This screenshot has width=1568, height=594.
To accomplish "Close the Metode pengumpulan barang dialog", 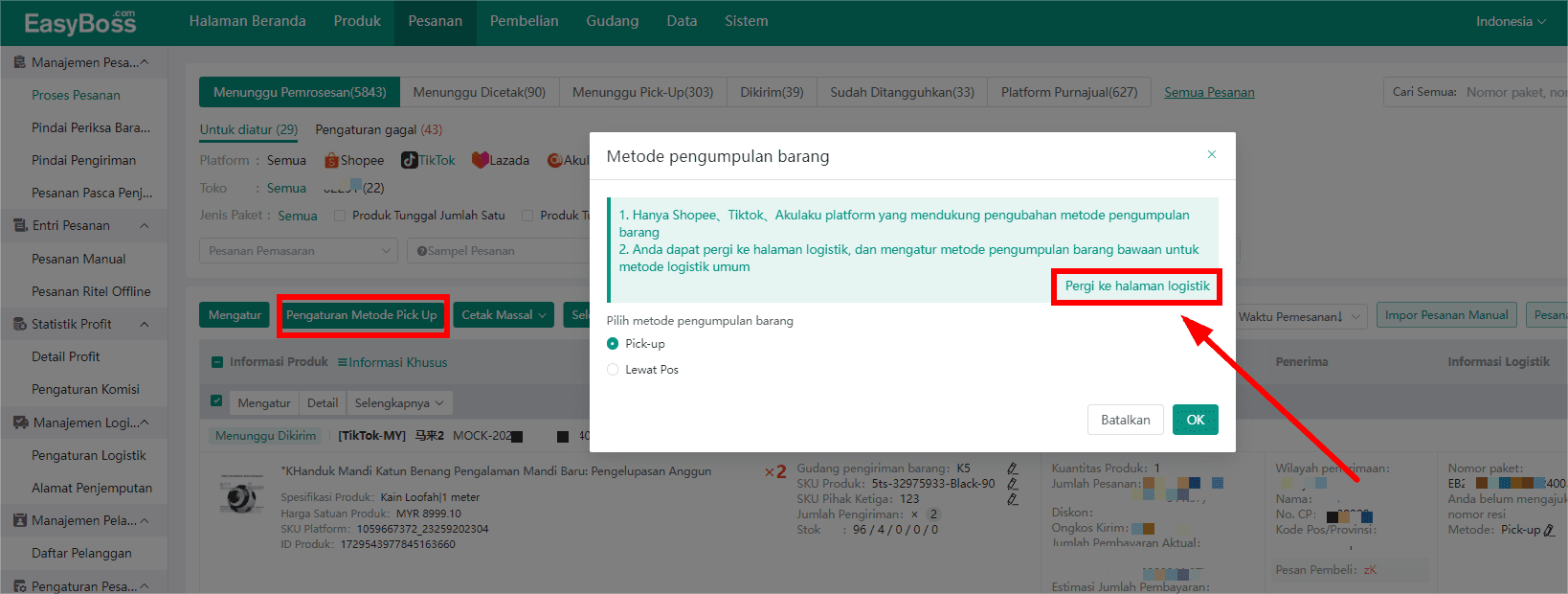I will coord(1211,154).
